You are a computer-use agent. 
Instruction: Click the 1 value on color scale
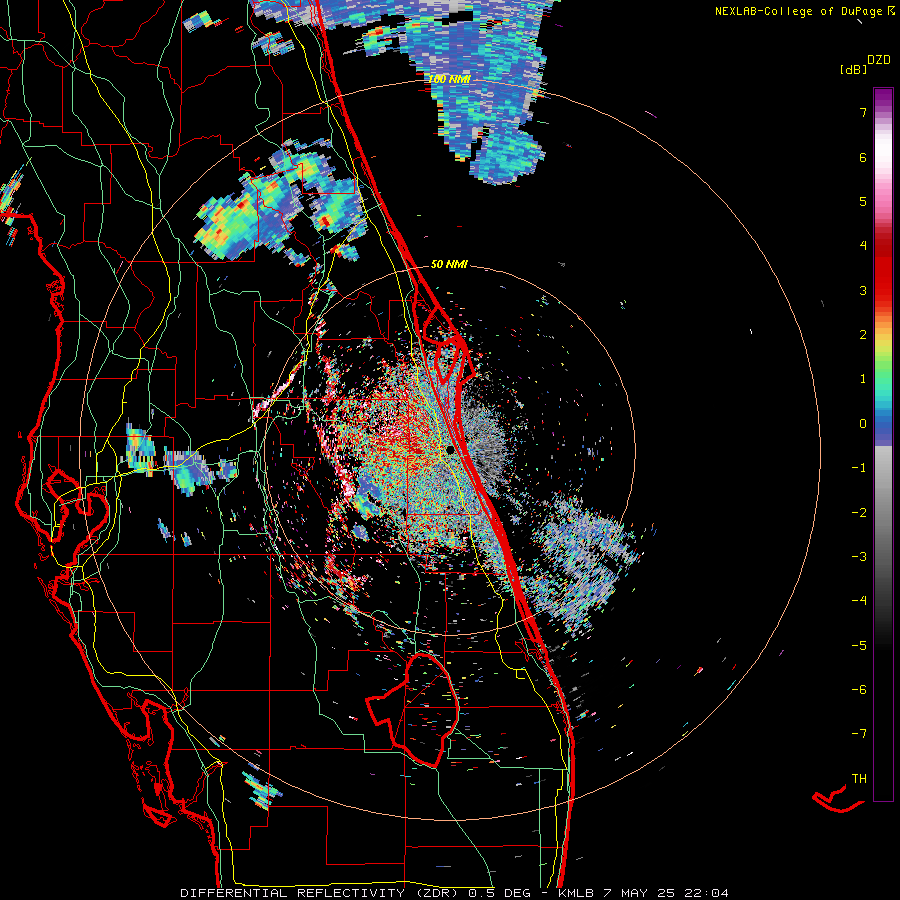coord(863,379)
